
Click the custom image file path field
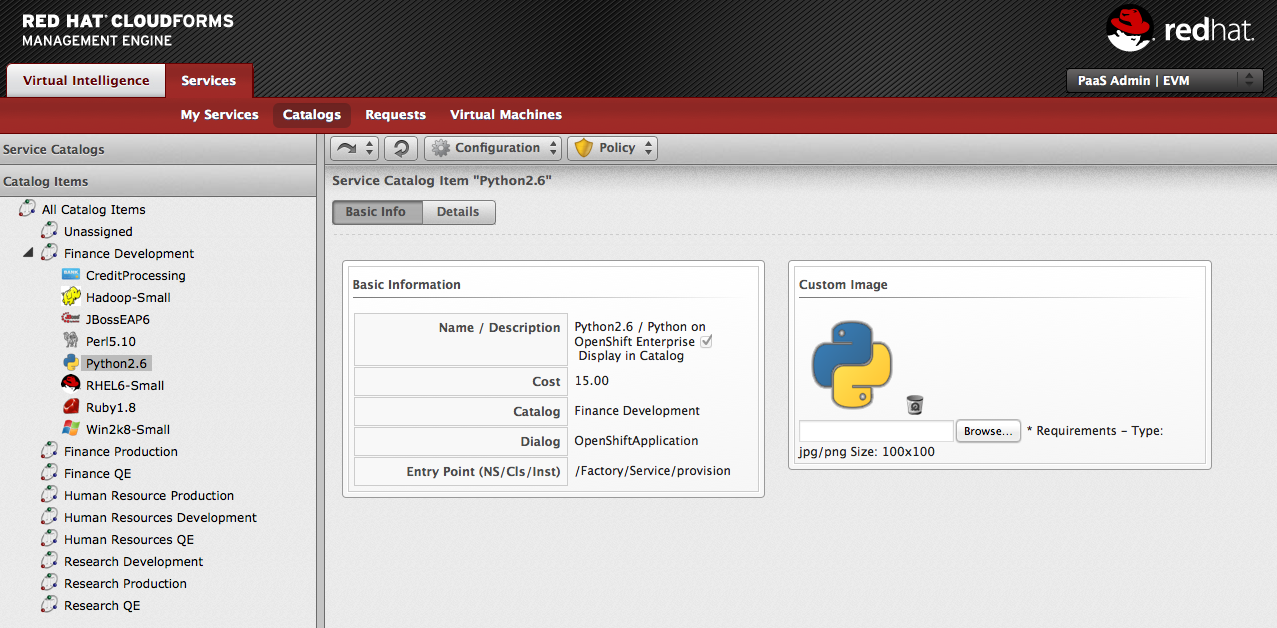tap(876, 431)
